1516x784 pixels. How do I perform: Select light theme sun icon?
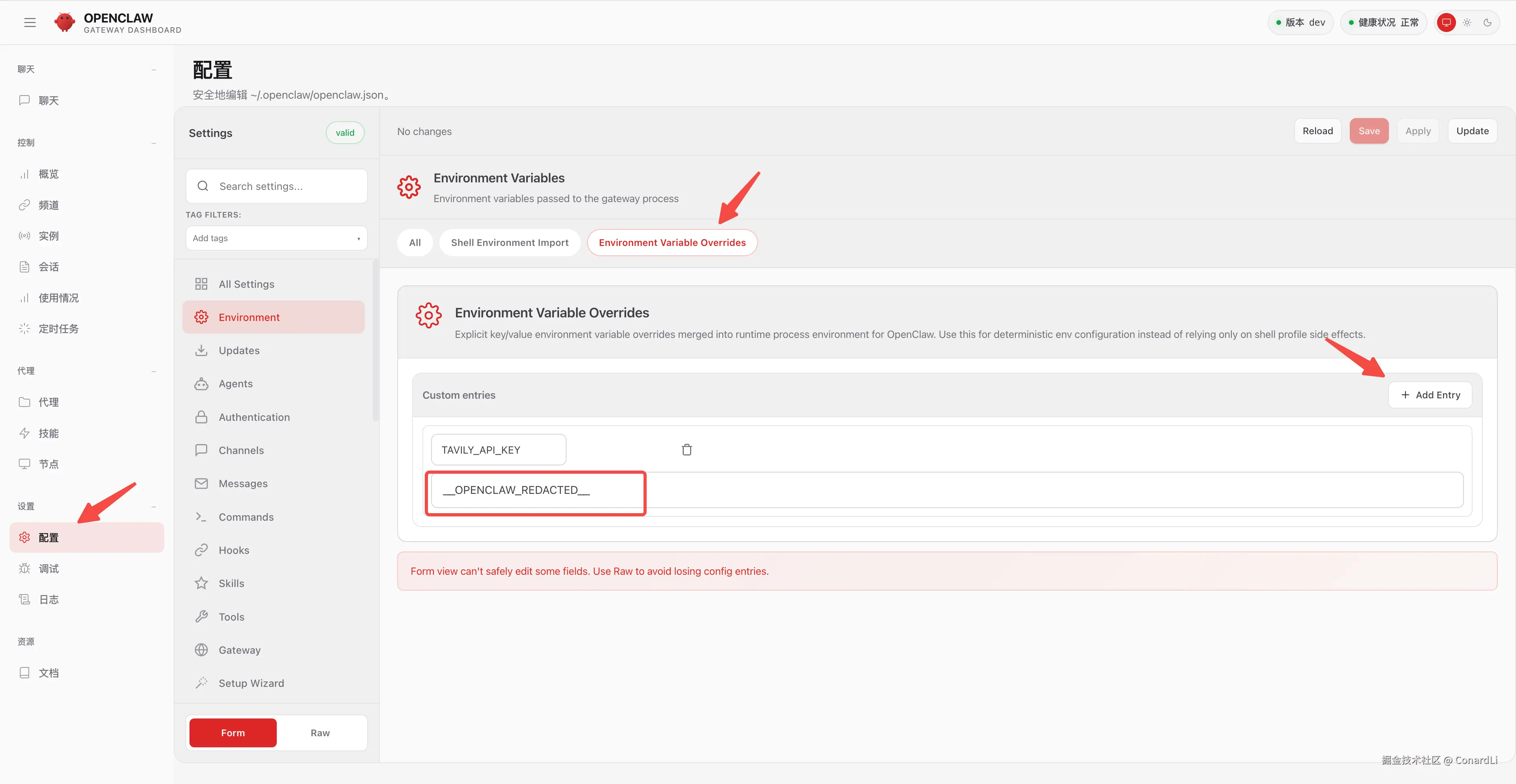(x=1467, y=23)
